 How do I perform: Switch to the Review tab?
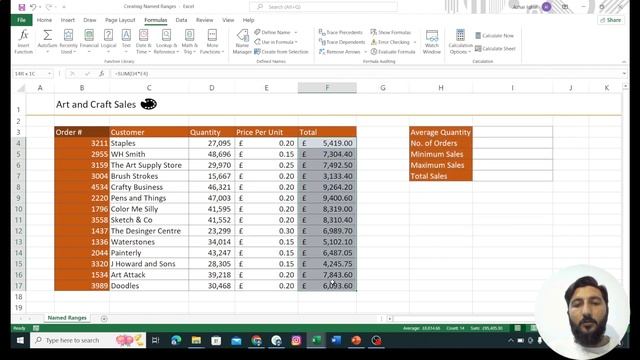pyautogui.click(x=204, y=20)
